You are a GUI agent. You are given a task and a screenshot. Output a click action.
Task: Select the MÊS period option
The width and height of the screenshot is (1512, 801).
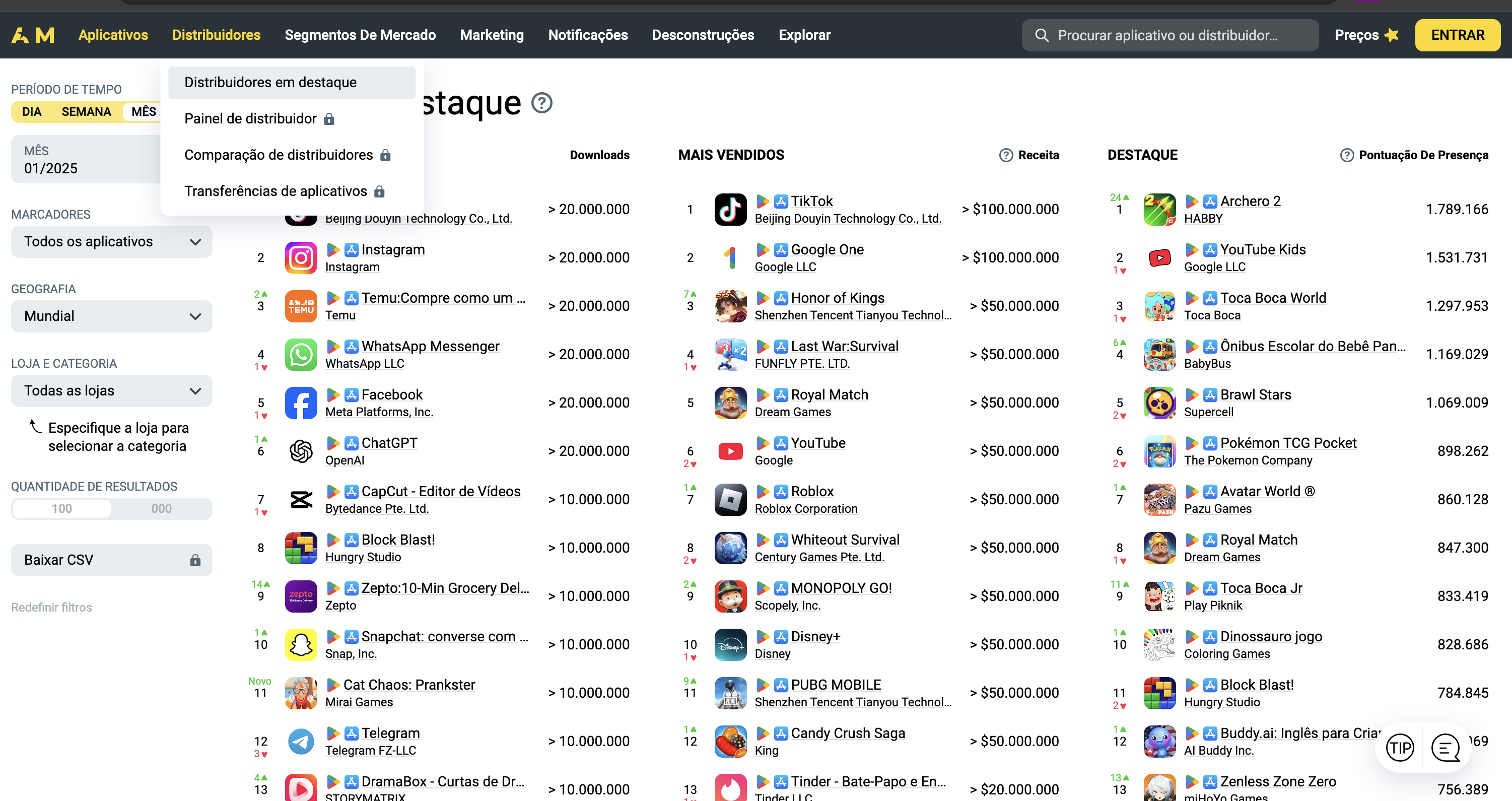coord(143,112)
